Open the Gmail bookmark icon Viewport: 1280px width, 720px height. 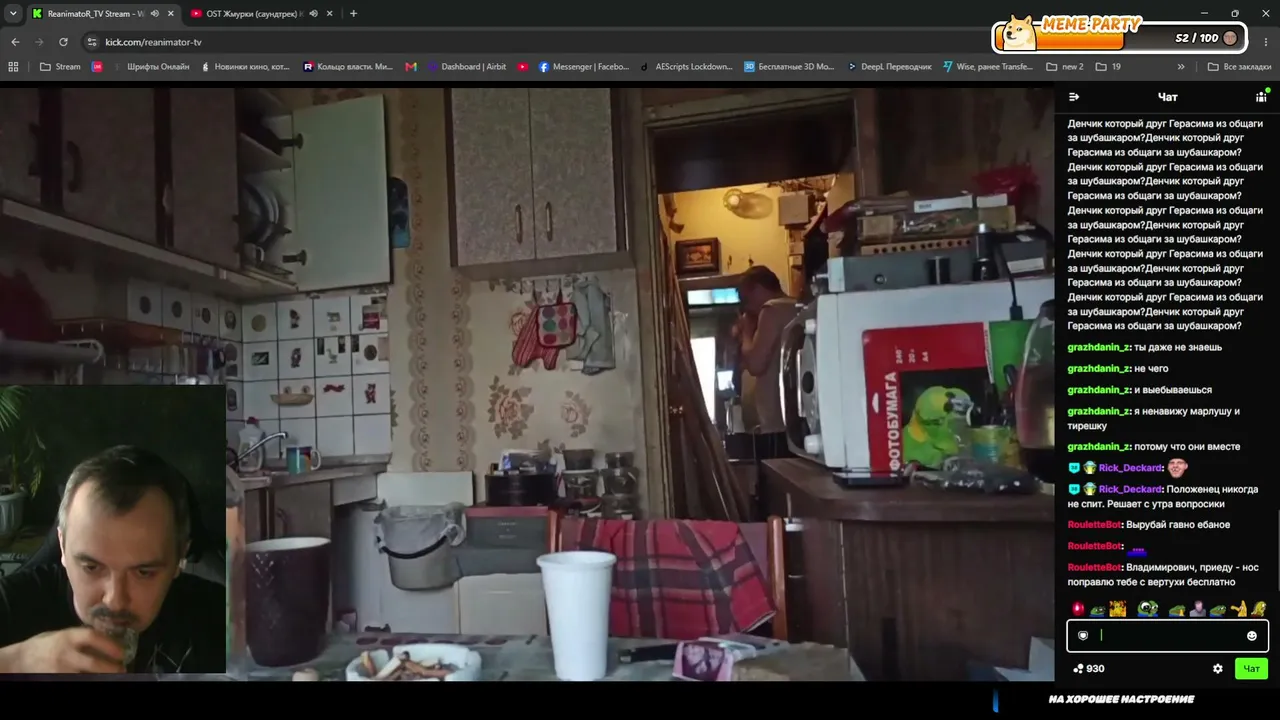(x=411, y=67)
